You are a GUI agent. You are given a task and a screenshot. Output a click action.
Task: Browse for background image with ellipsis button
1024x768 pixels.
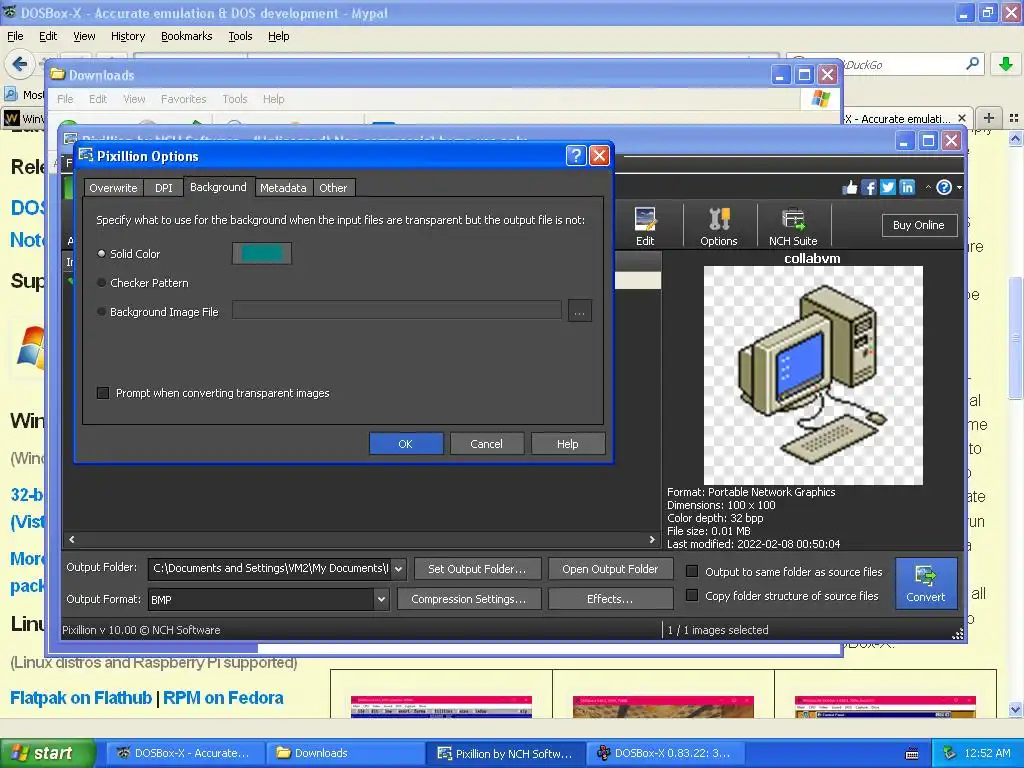[x=579, y=311]
